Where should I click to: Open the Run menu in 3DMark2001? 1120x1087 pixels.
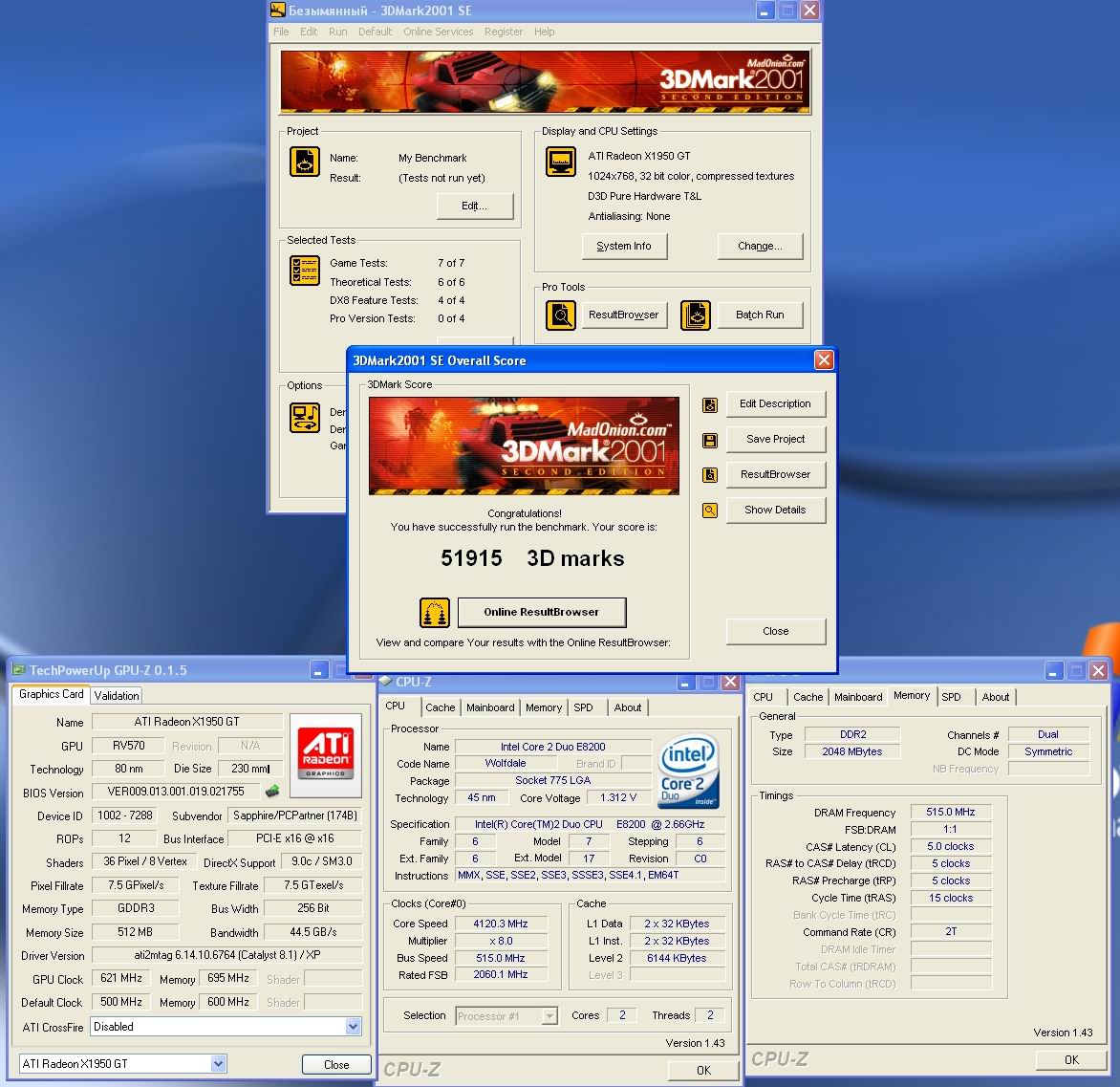338,32
